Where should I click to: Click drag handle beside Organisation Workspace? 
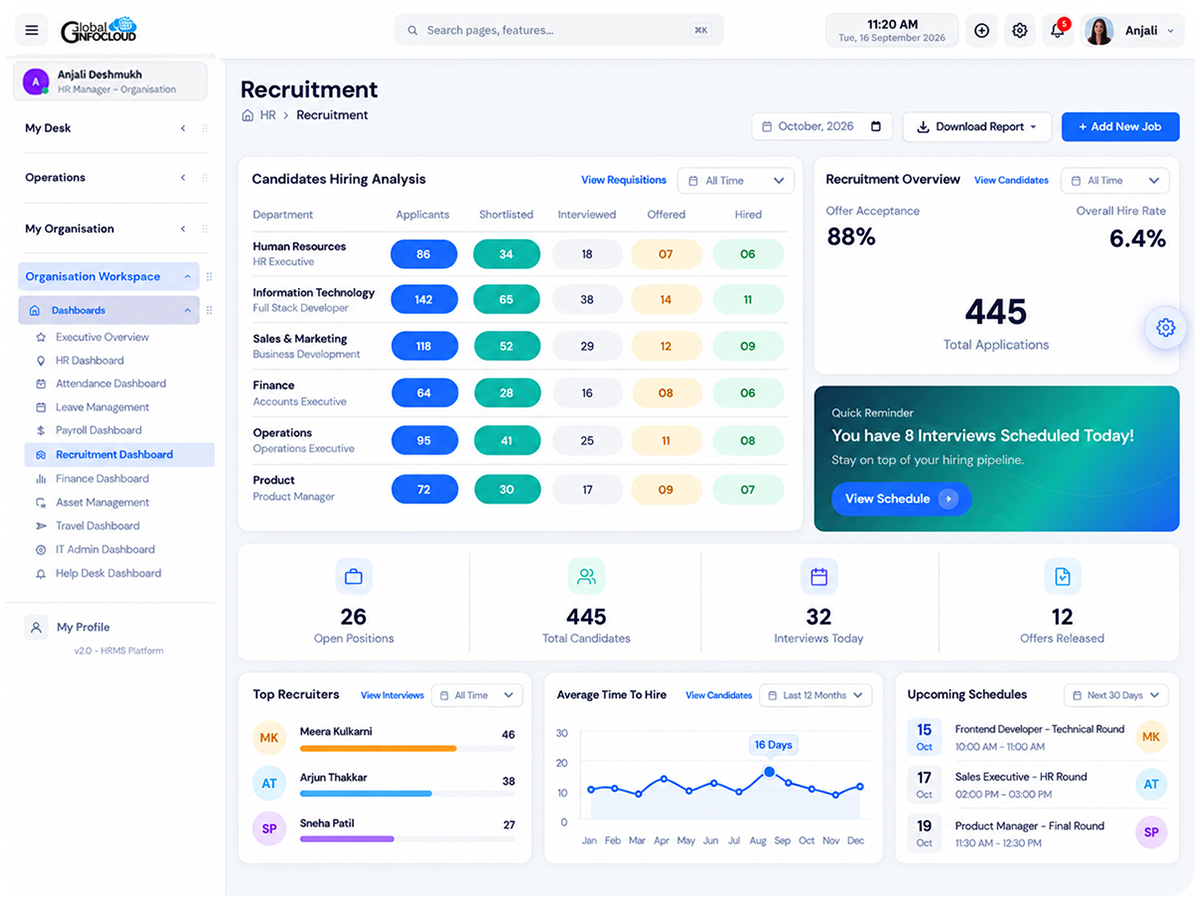(x=209, y=277)
